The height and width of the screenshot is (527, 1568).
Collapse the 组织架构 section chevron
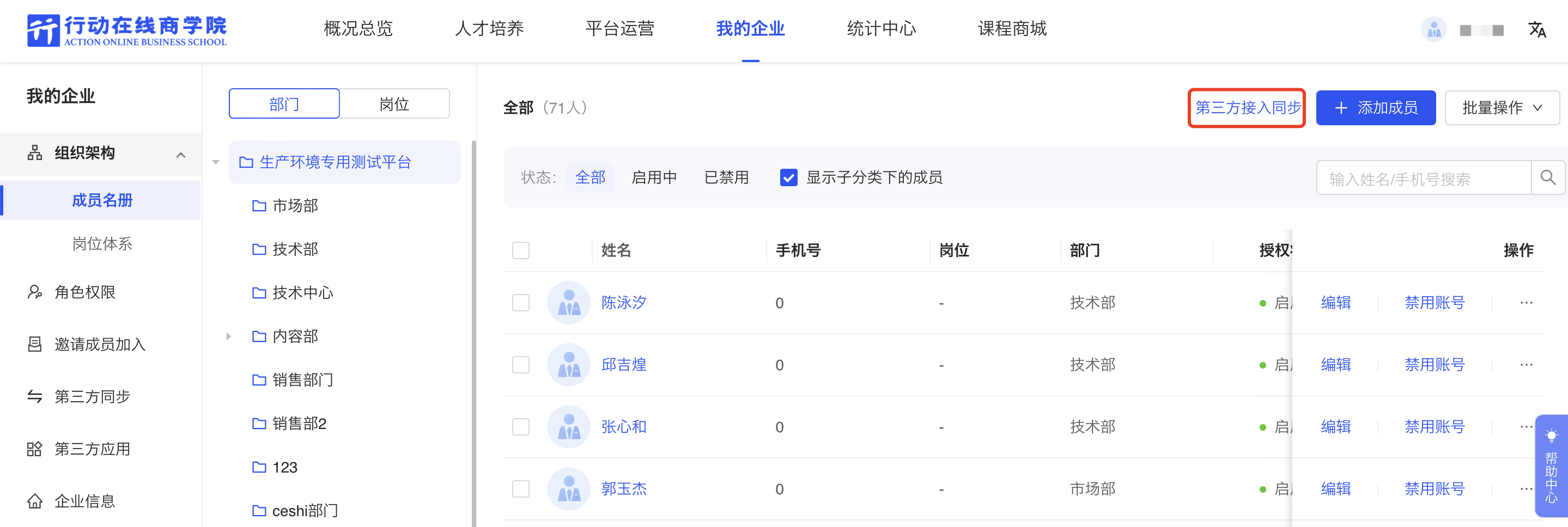(181, 155)
